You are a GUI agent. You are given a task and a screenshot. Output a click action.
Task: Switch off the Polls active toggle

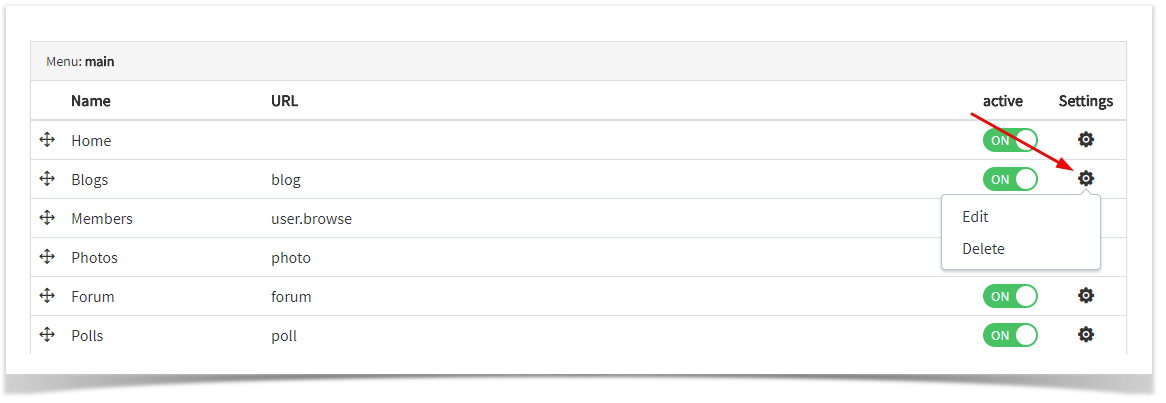[1010, 335]
